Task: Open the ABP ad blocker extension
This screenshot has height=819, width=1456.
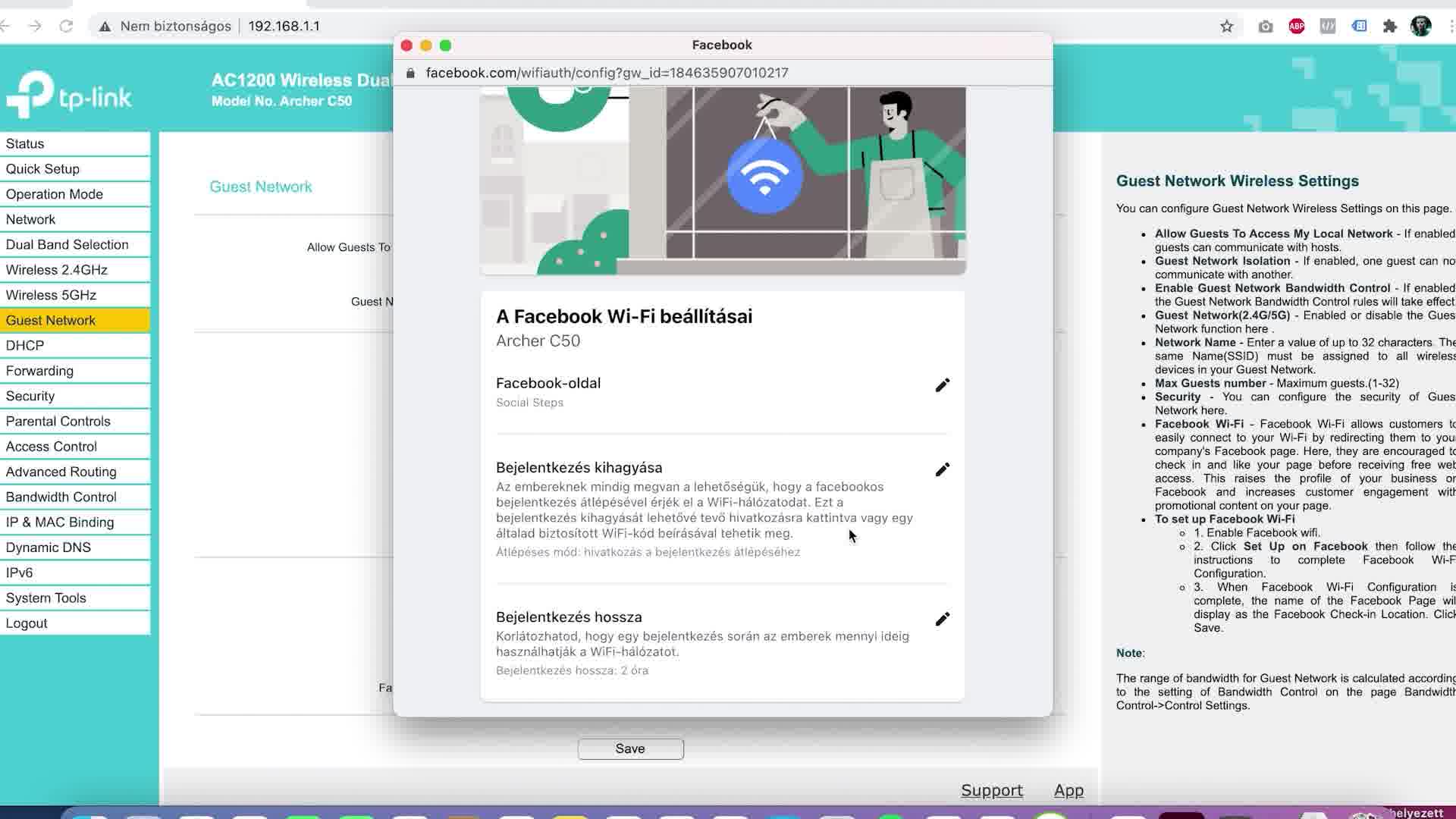Action: point(1297,27)
